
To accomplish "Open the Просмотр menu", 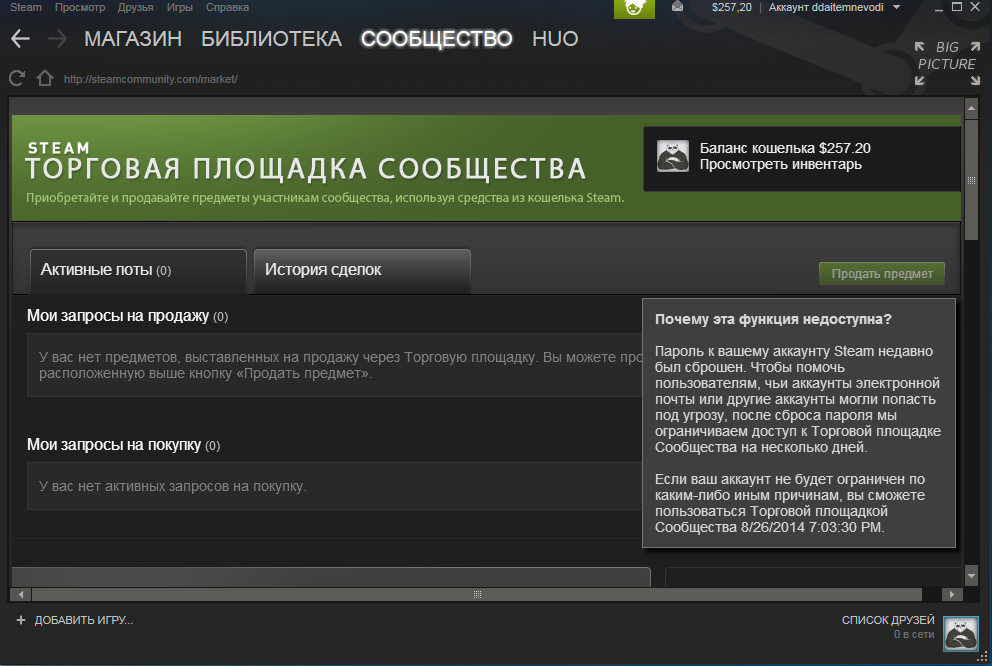I will pyautogui.click(x=80, y=7).
